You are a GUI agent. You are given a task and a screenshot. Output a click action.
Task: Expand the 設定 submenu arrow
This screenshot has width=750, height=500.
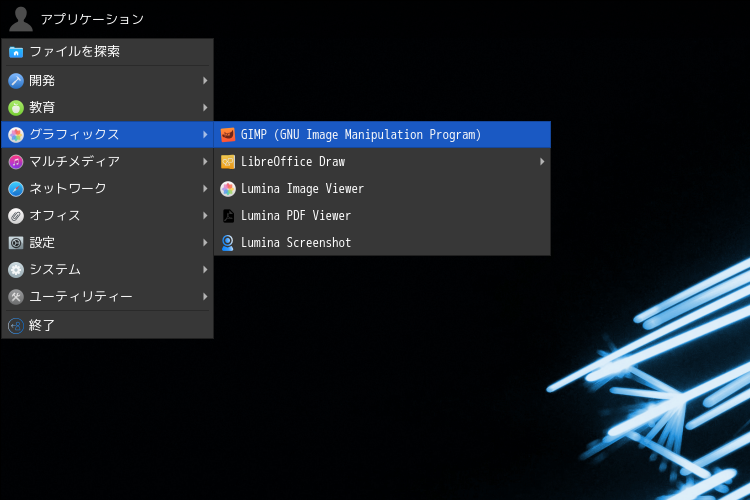pos(205,243)
